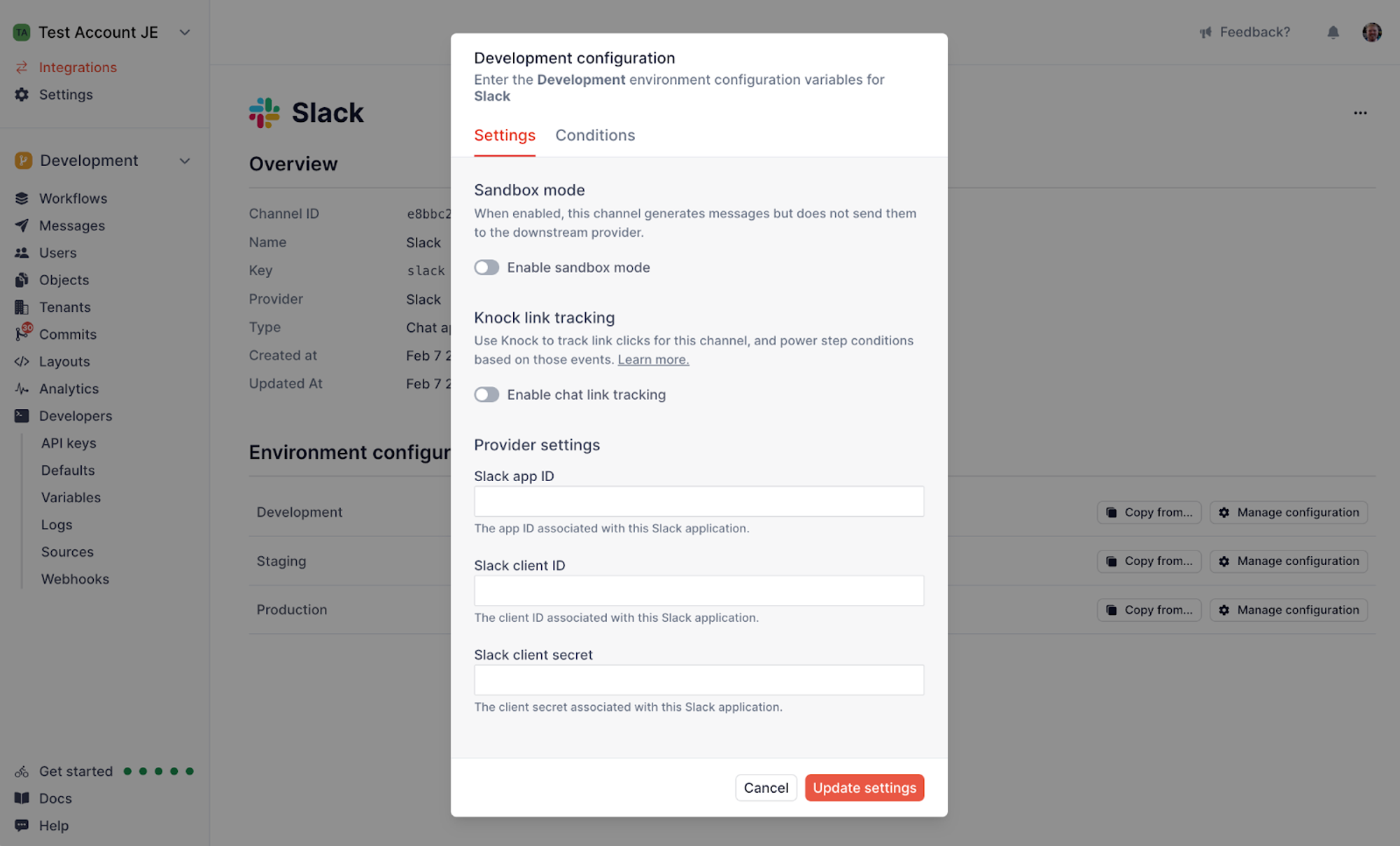Switch to the Conditions tab
This screenshot has width=1400, height=846.
pos(594,135)
